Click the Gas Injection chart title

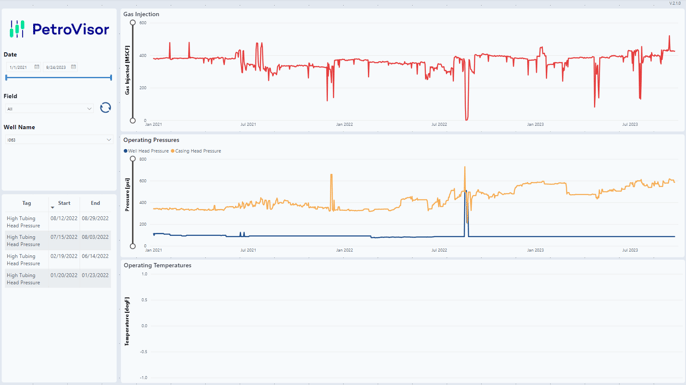[141, 14]
